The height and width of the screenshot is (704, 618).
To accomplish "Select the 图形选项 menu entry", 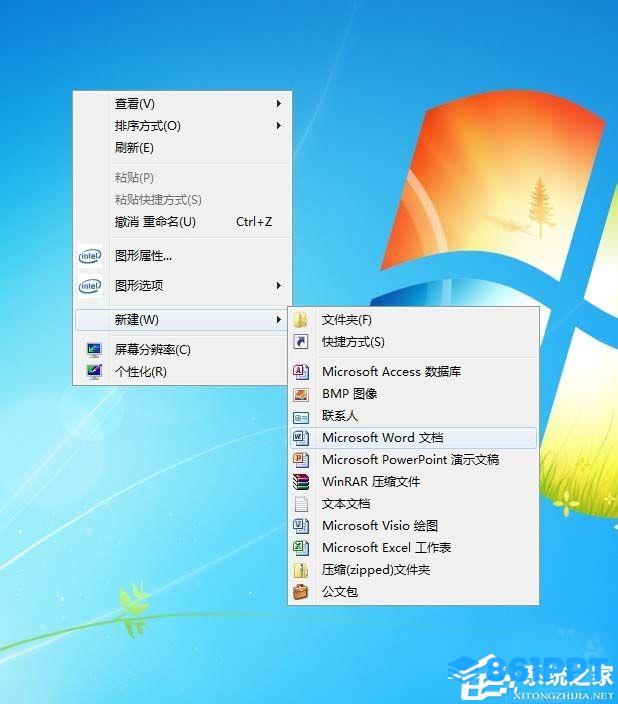I will pyautogui.click(x=182, y=286).
